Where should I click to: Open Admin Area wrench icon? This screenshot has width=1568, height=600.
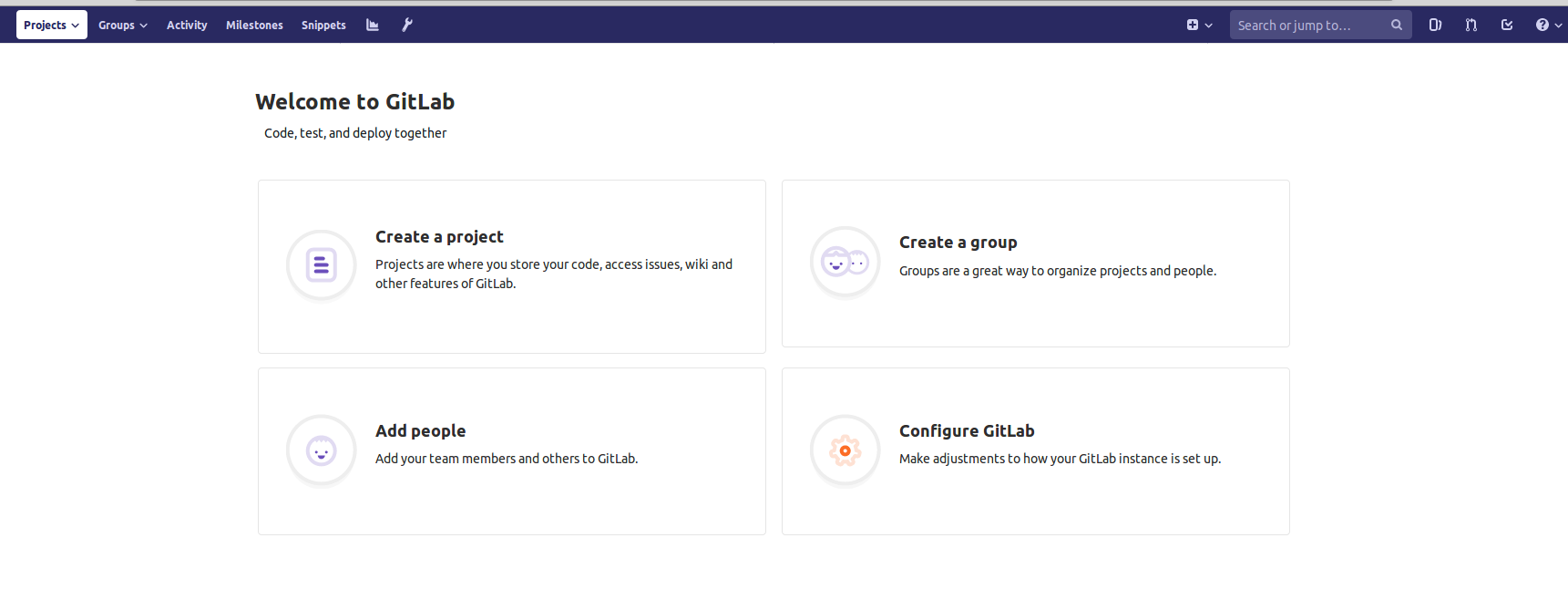[x=407, y=25]
